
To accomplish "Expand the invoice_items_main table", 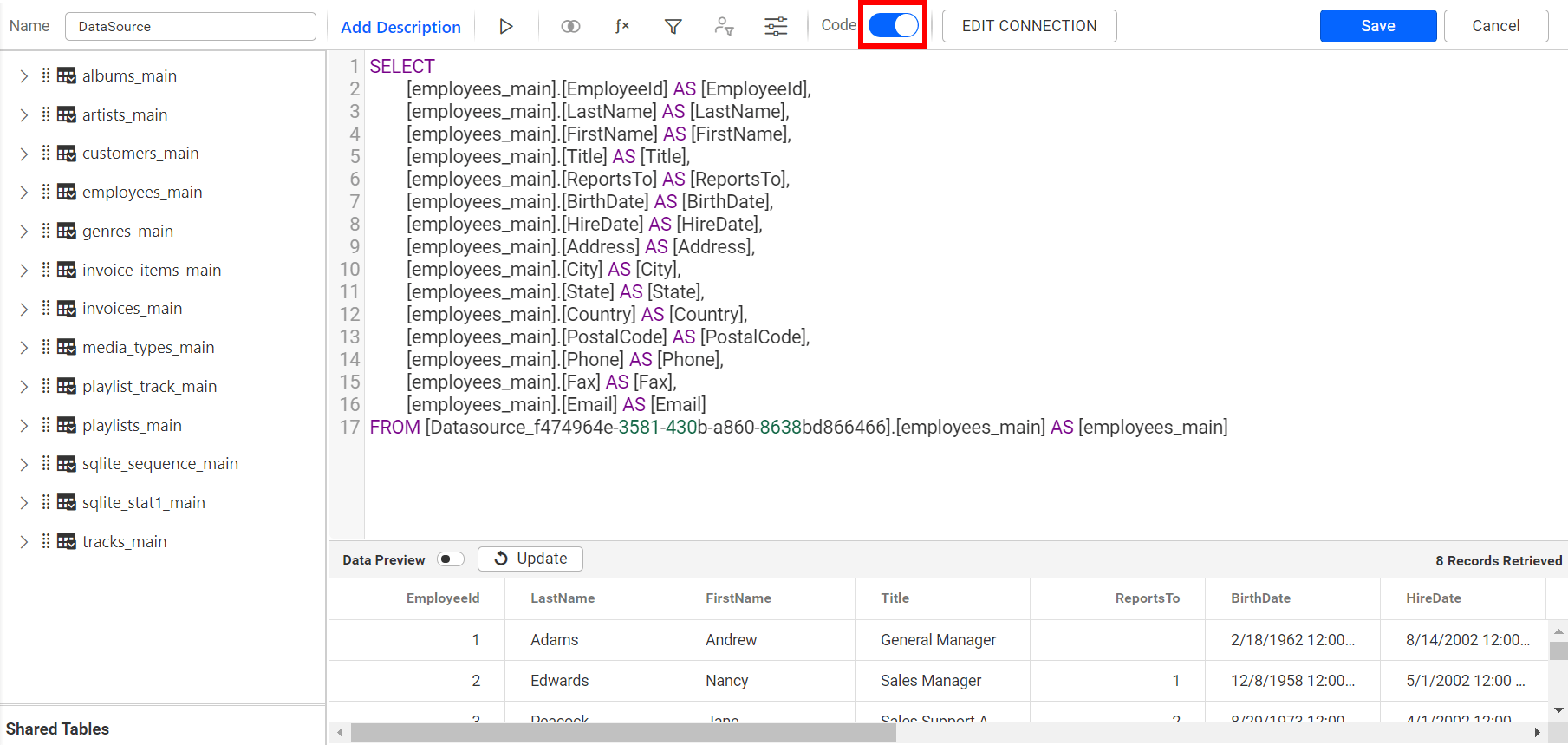I will pyautogui.click(x=24, y=271).
